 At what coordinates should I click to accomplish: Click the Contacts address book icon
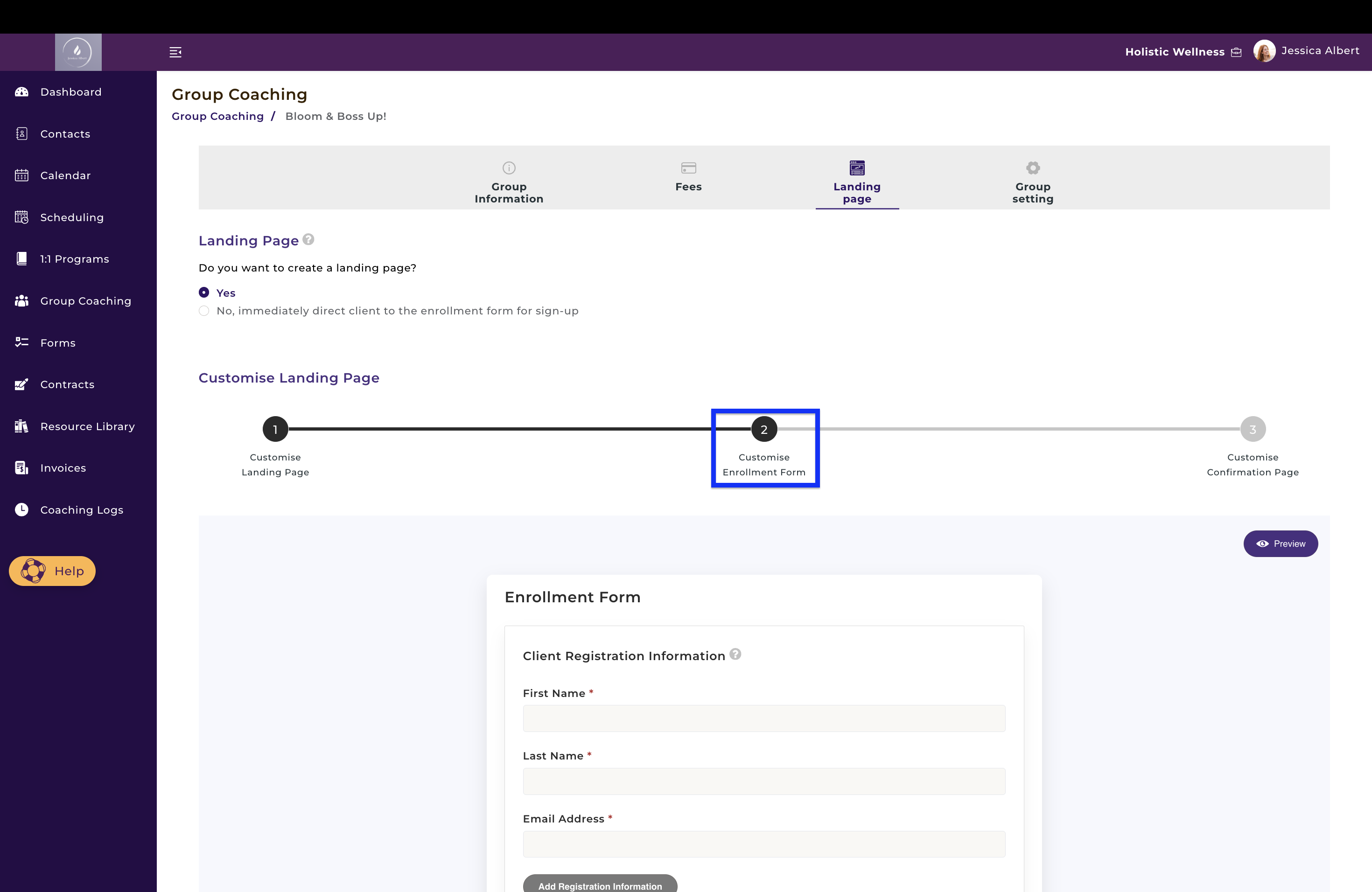(21, 134)
